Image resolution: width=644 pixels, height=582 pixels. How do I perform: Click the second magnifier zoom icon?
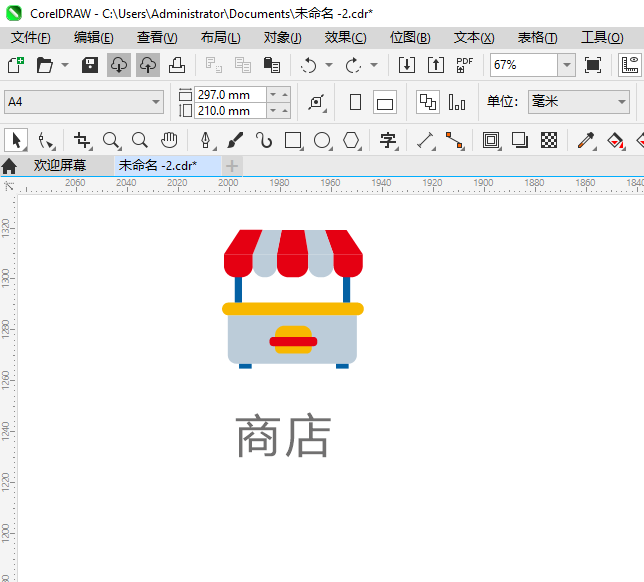140,140
